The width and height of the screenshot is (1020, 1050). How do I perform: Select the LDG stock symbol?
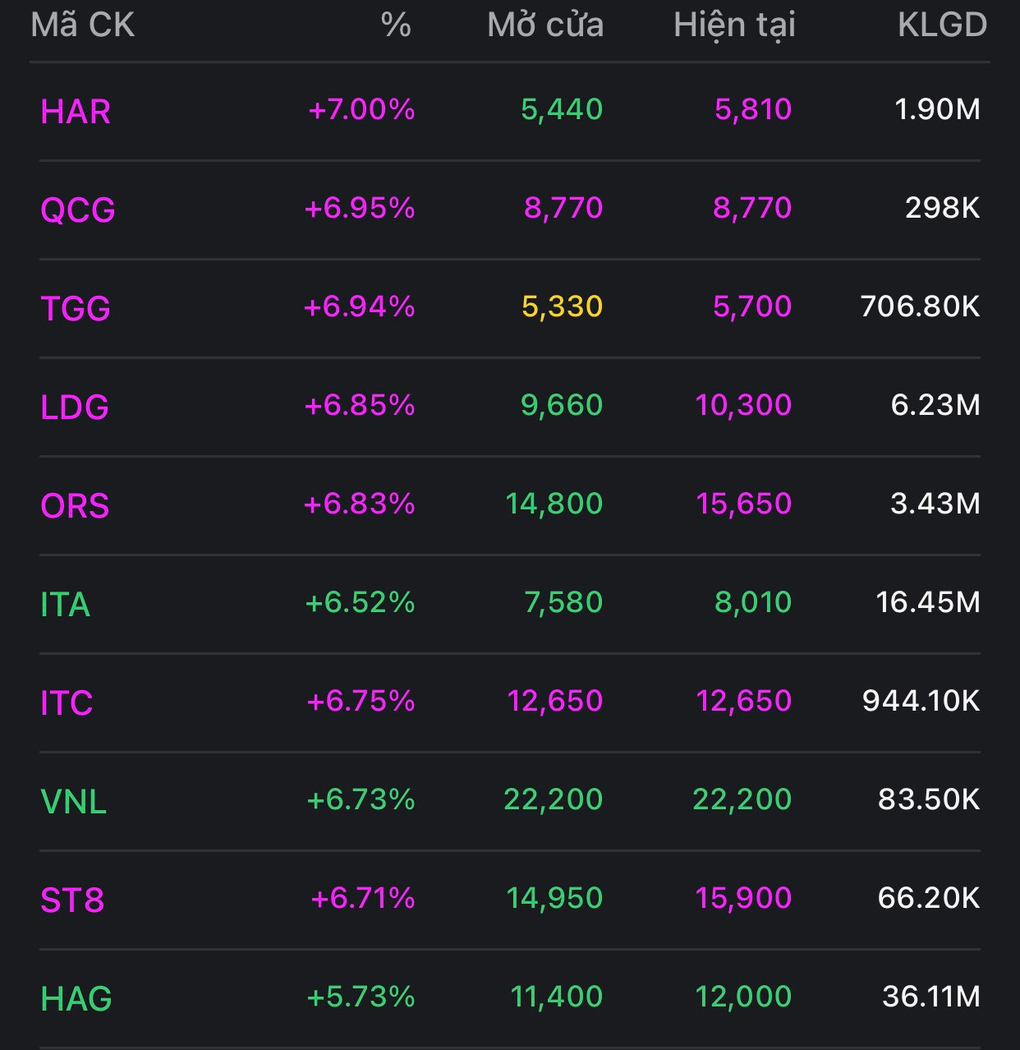tap(75, 407)
